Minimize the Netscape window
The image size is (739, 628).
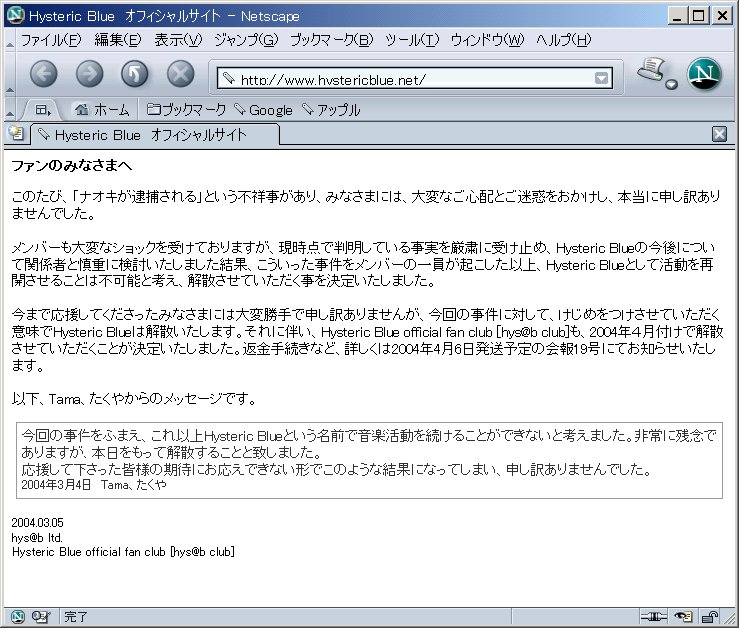[x=677, y=16]
